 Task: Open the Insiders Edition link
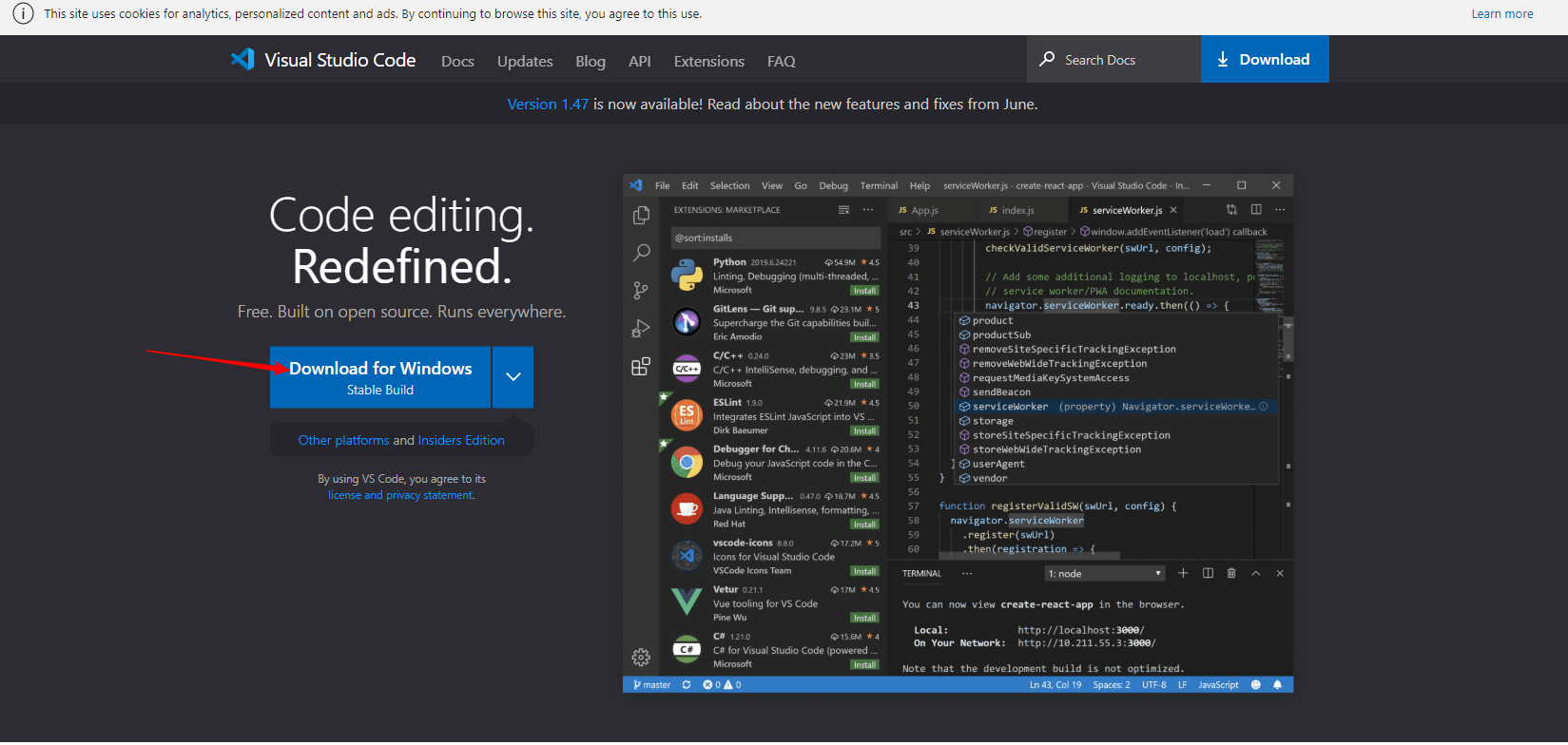tap(461, 440)
